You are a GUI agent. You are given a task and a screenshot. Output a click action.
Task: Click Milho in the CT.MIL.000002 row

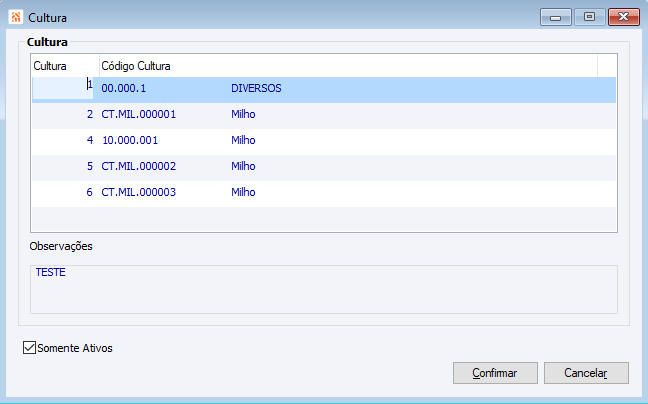(243, 166)
